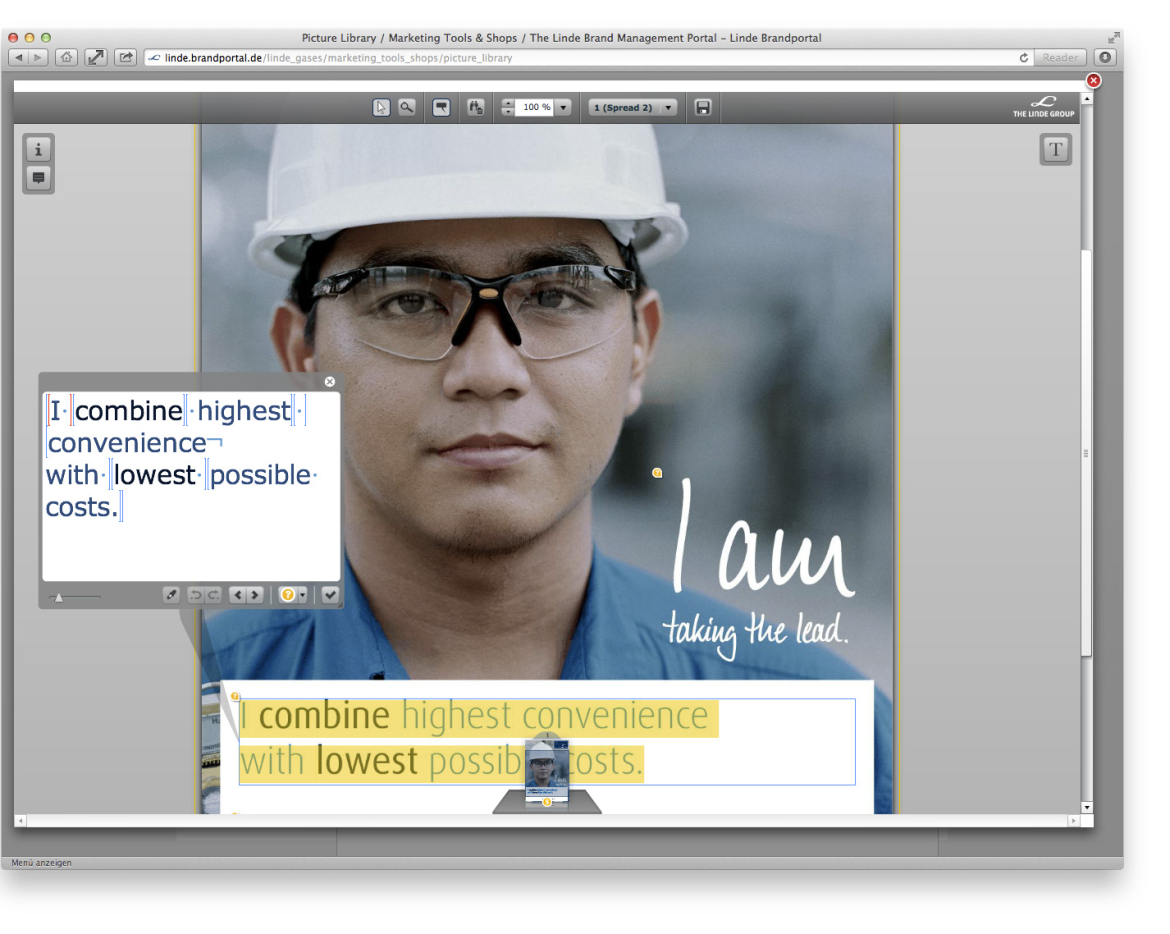Go to next text frame
Viewport: 1170px width, 934px height.
255,595
